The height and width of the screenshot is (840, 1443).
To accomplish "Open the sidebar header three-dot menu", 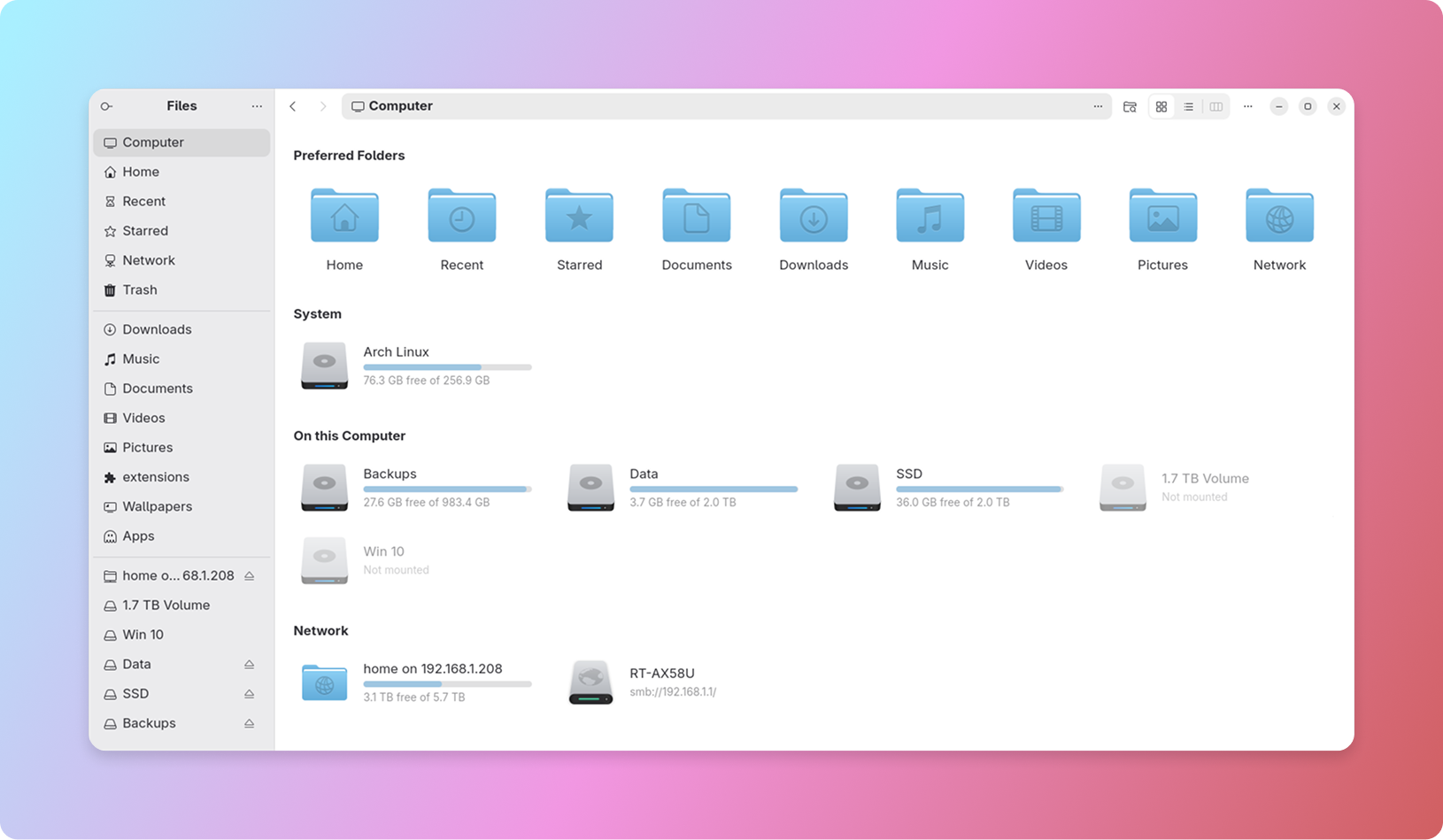I will tap(257, 106).
